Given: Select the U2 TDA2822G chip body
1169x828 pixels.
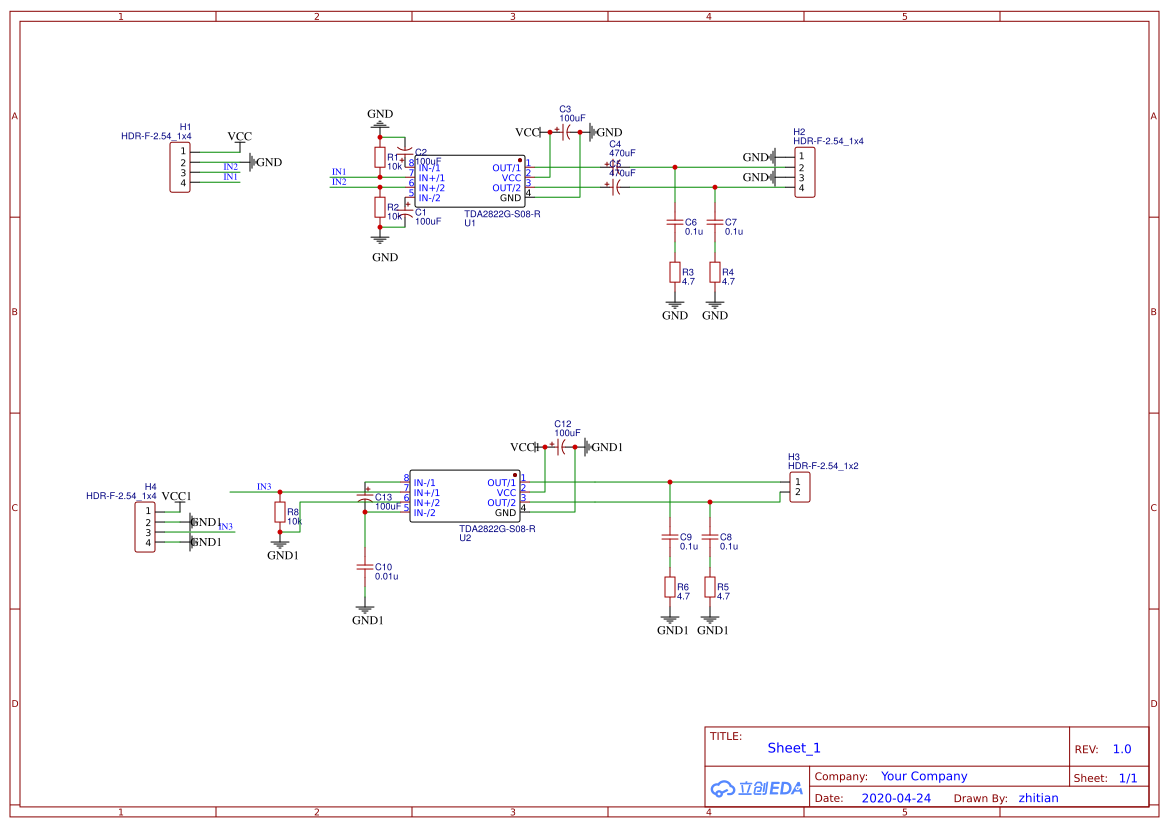Looking at the screenshot, I should [464, 496].
